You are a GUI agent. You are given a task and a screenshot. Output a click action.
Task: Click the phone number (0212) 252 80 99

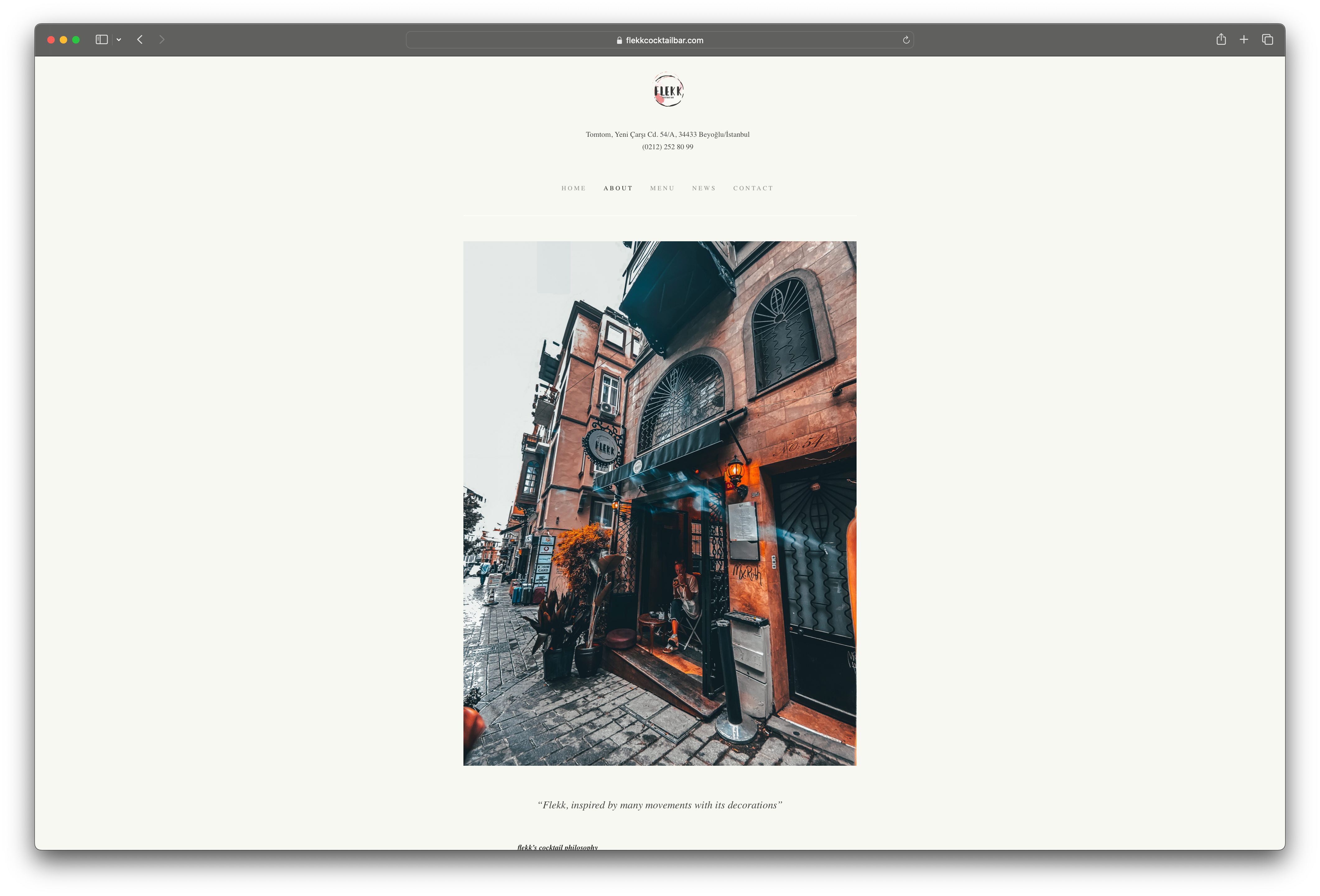(x=667, y=146)
